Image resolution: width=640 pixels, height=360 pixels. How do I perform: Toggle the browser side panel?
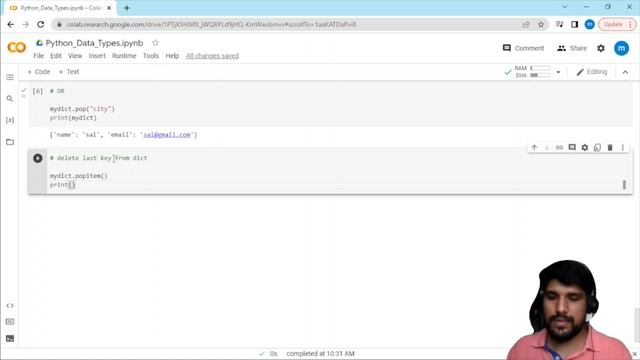click(x=575, y=24)
